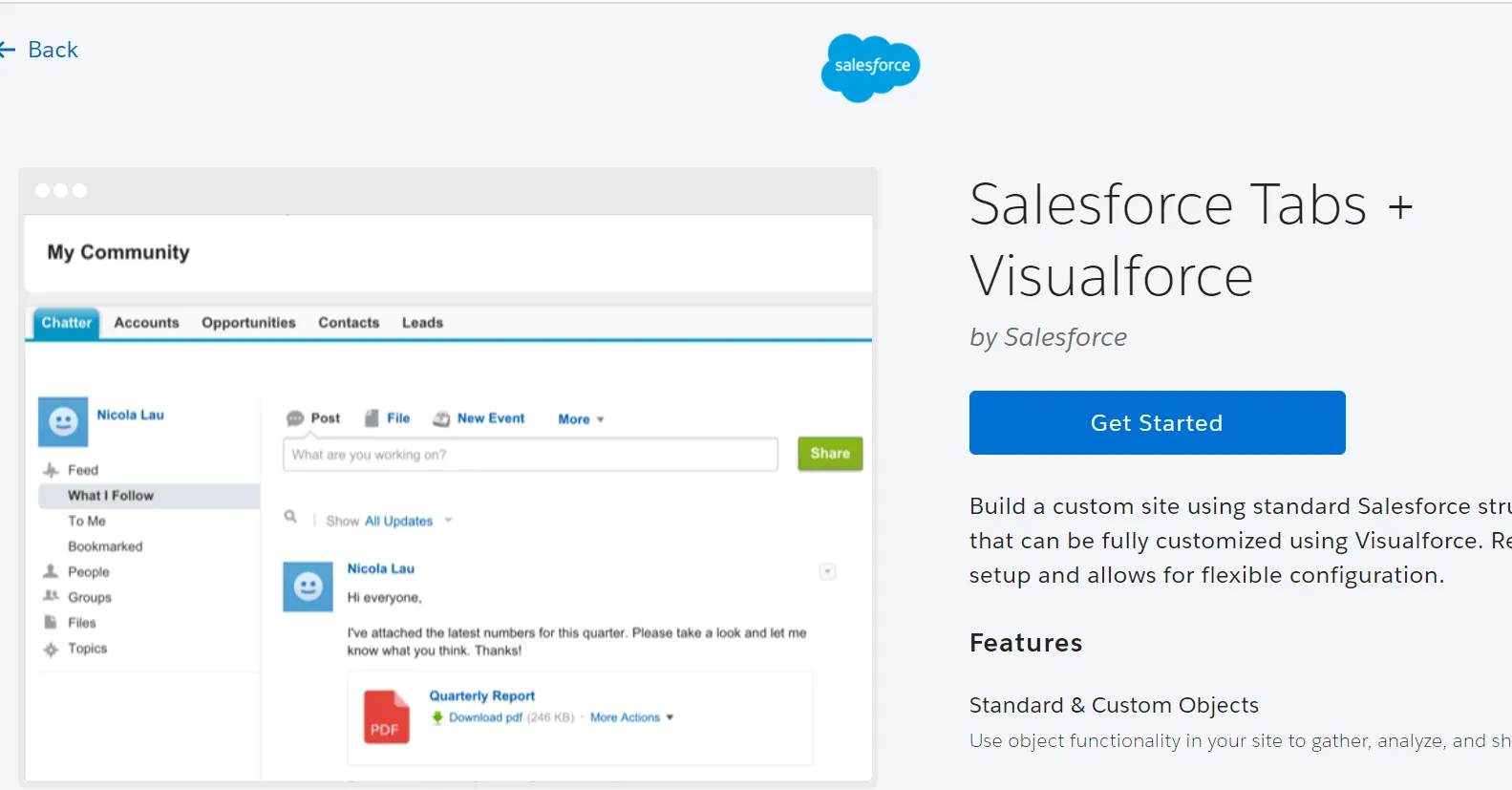Select the Accounts tab in the preview
Screen dimensions: 1512x790
146,323
